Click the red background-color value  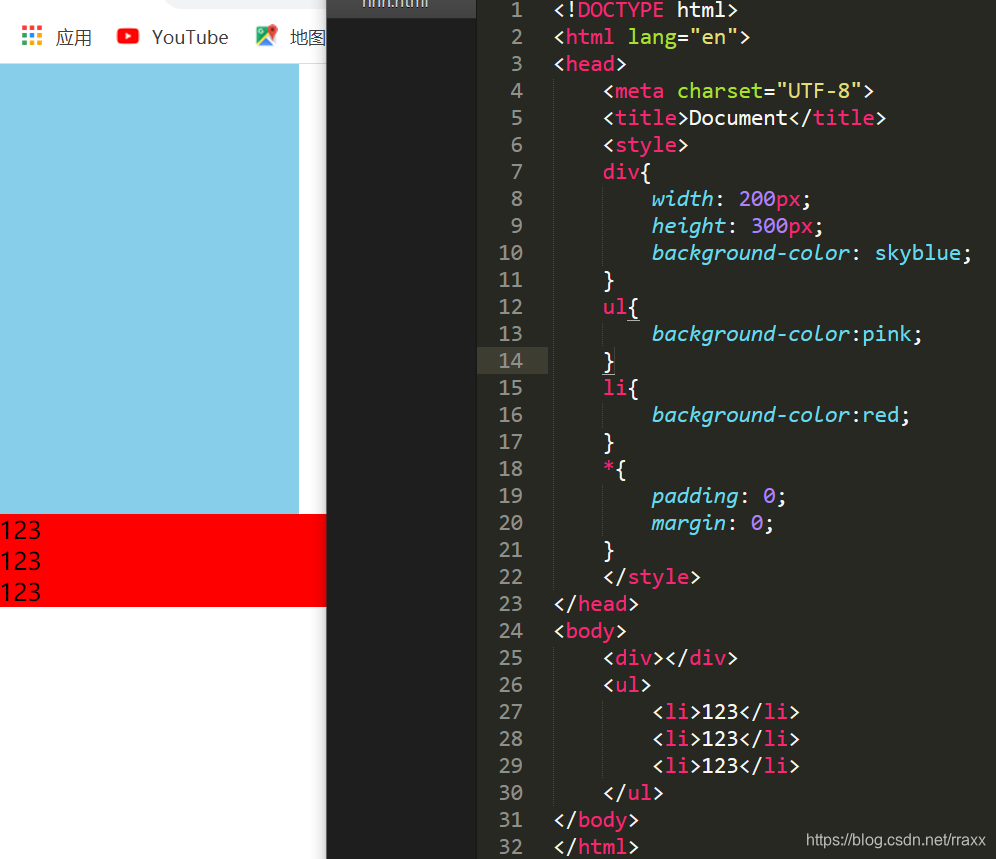[x=880, y=415]
